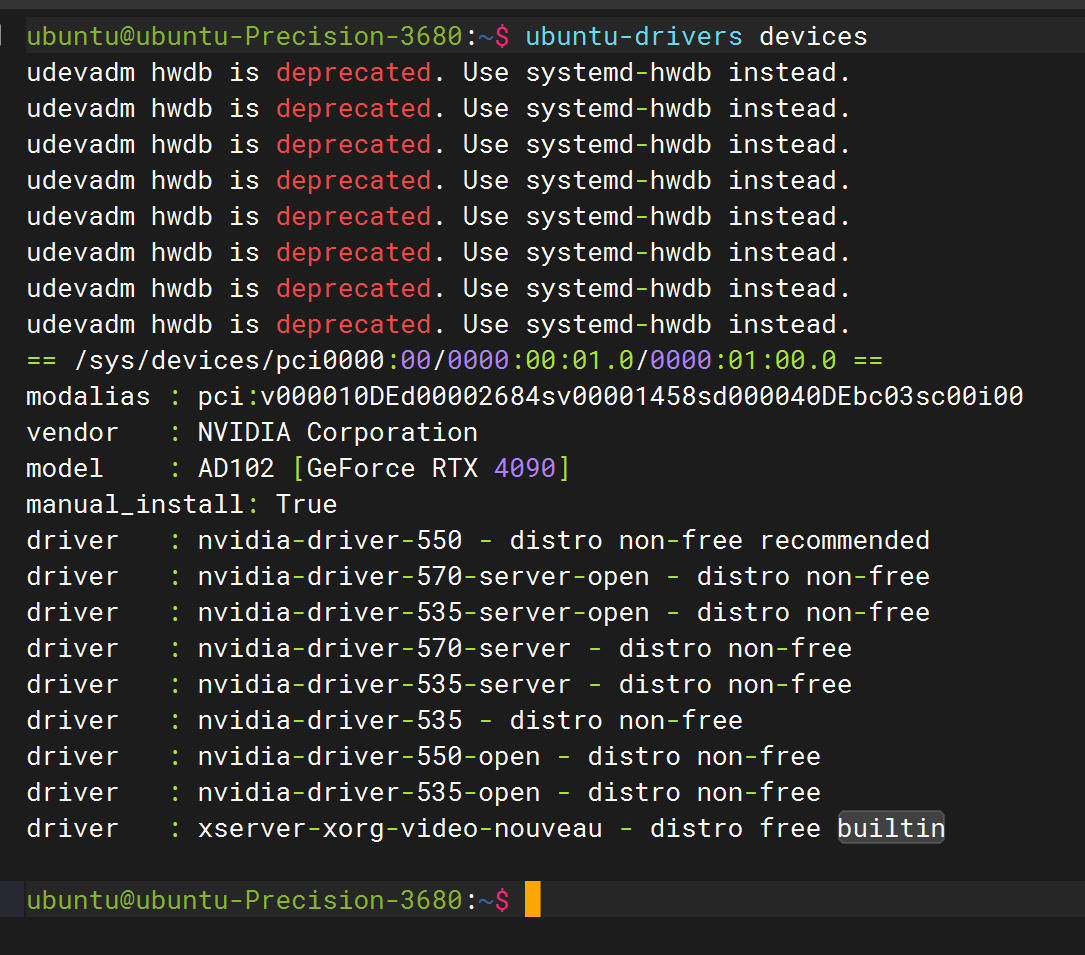This screenshot has height=955, width=1085.
Task: Select the highlighted builtin label
Action: pyautogui.click(x=890, y=827)
